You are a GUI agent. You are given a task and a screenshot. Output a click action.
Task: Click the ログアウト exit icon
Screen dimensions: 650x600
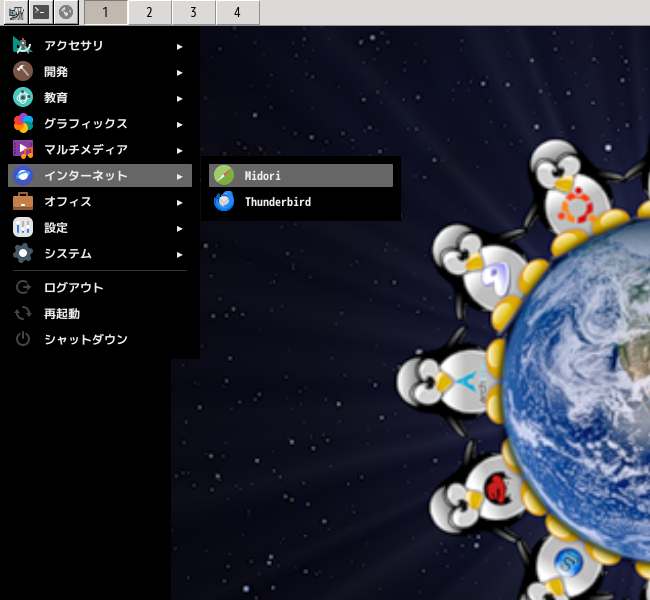pos(23,287)
